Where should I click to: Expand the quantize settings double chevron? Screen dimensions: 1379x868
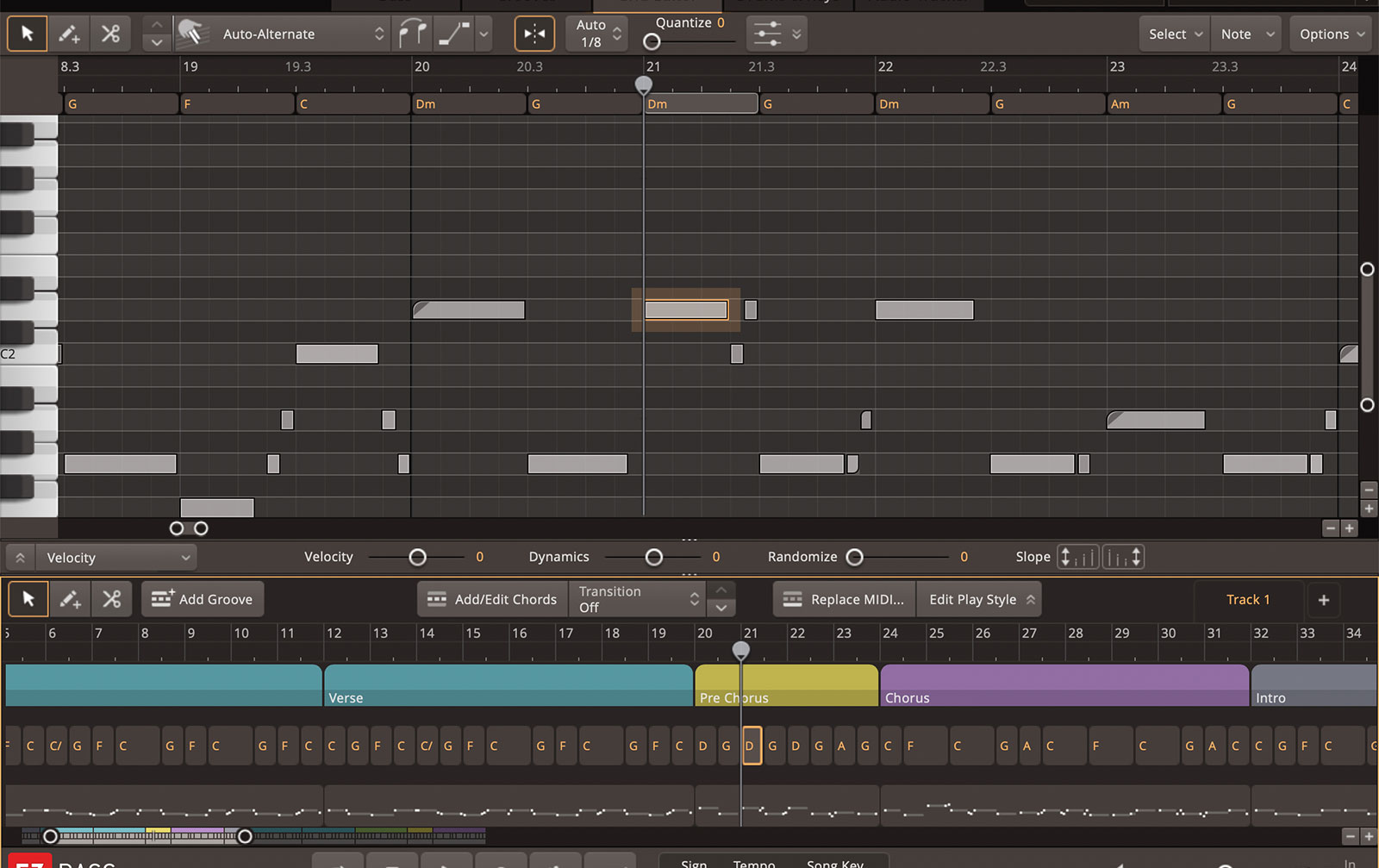tap(796, 34)
